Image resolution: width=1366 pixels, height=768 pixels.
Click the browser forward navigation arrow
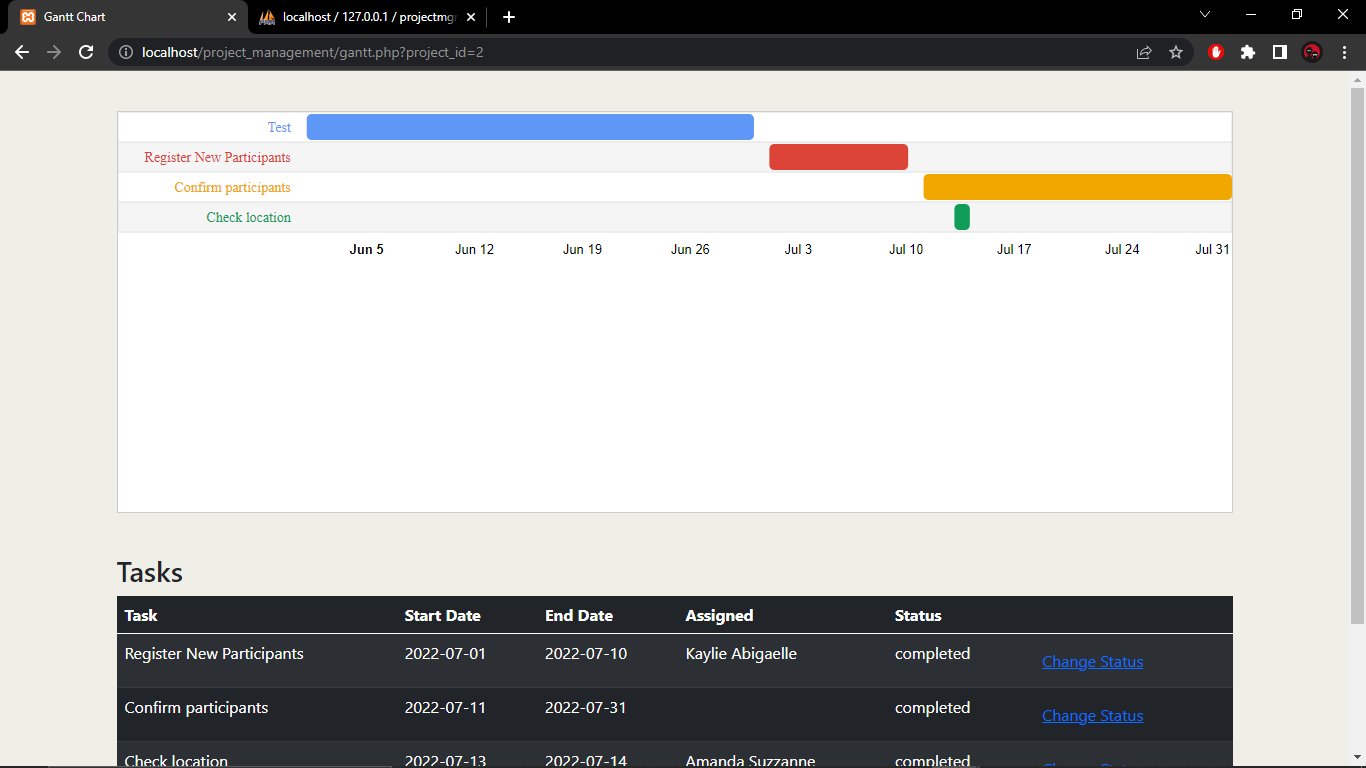(x=53, y=52)
